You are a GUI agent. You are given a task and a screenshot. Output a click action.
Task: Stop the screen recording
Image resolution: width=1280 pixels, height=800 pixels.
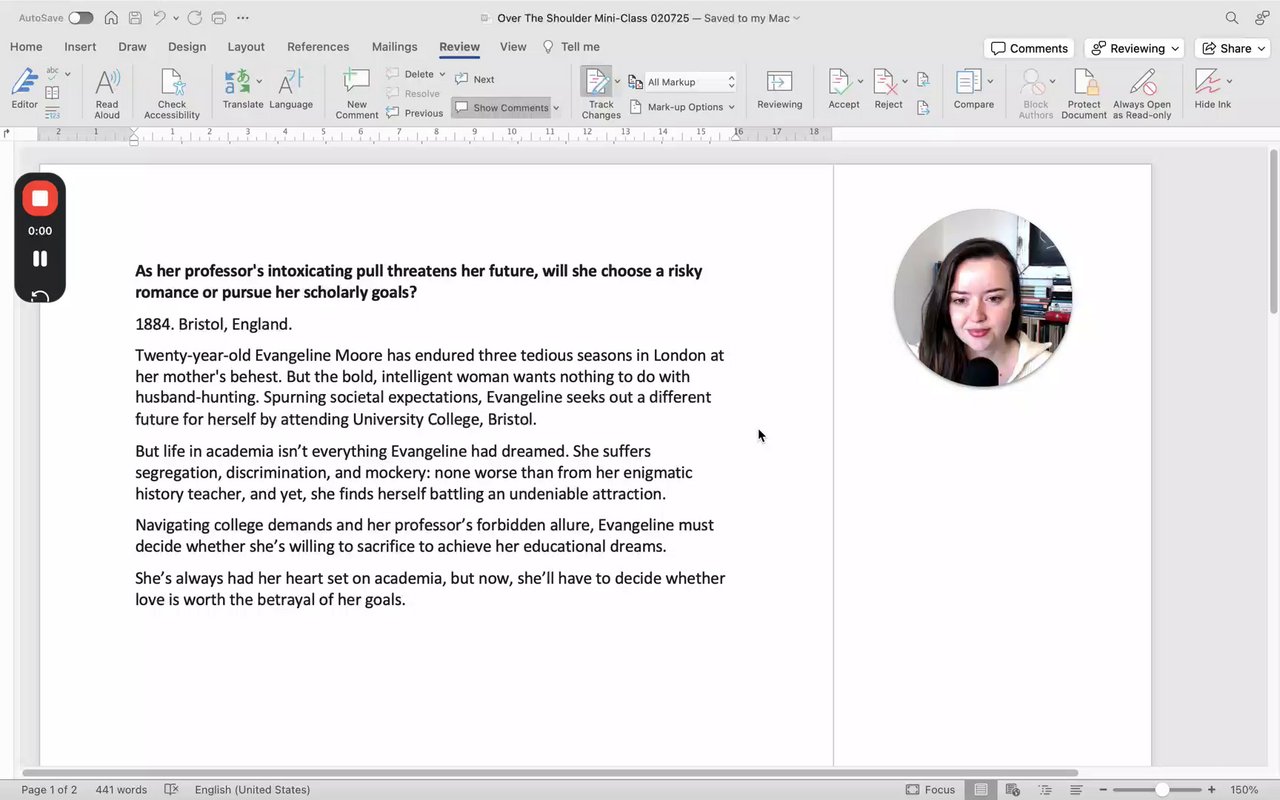(40, 199)
